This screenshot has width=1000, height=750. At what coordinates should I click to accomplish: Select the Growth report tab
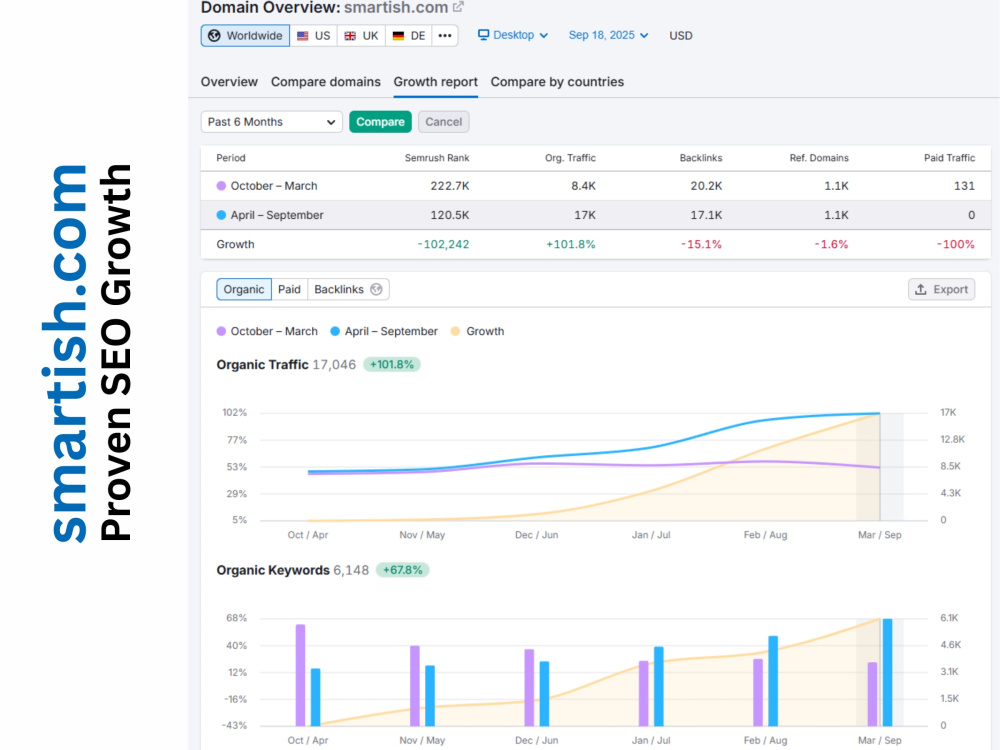436,82
